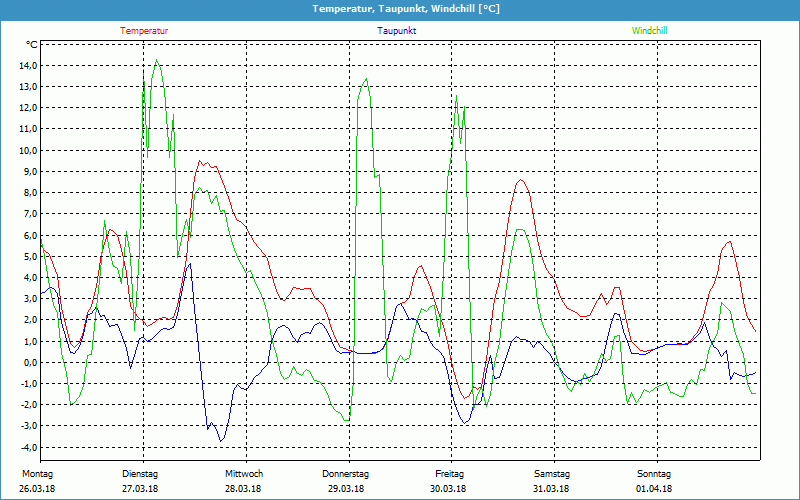Click the 4,0 y-axis value

click(x=30, y=278)
